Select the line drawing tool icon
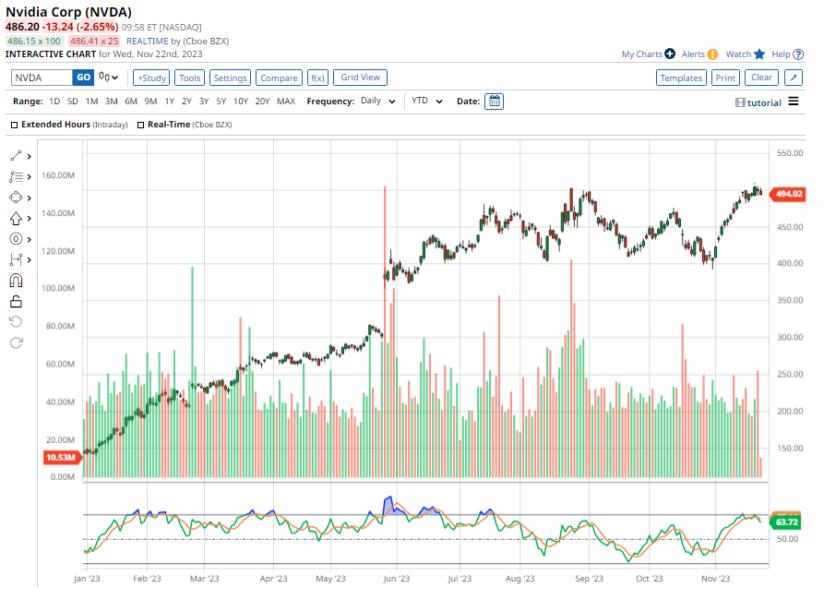This screenshot has width=824, height=600. click(16, 156)
